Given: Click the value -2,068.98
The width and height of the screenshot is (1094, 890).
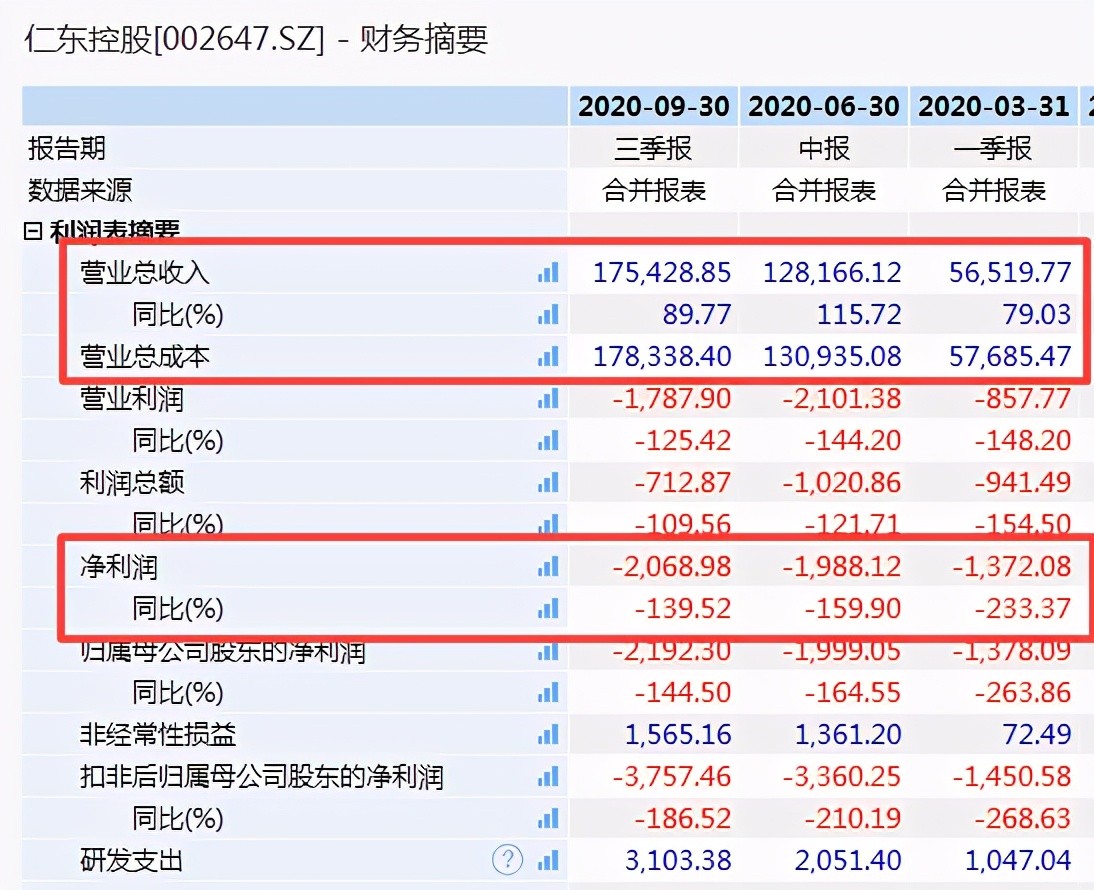Looking at the screenshot, I should pyautogui.click(x=672, y=566).
